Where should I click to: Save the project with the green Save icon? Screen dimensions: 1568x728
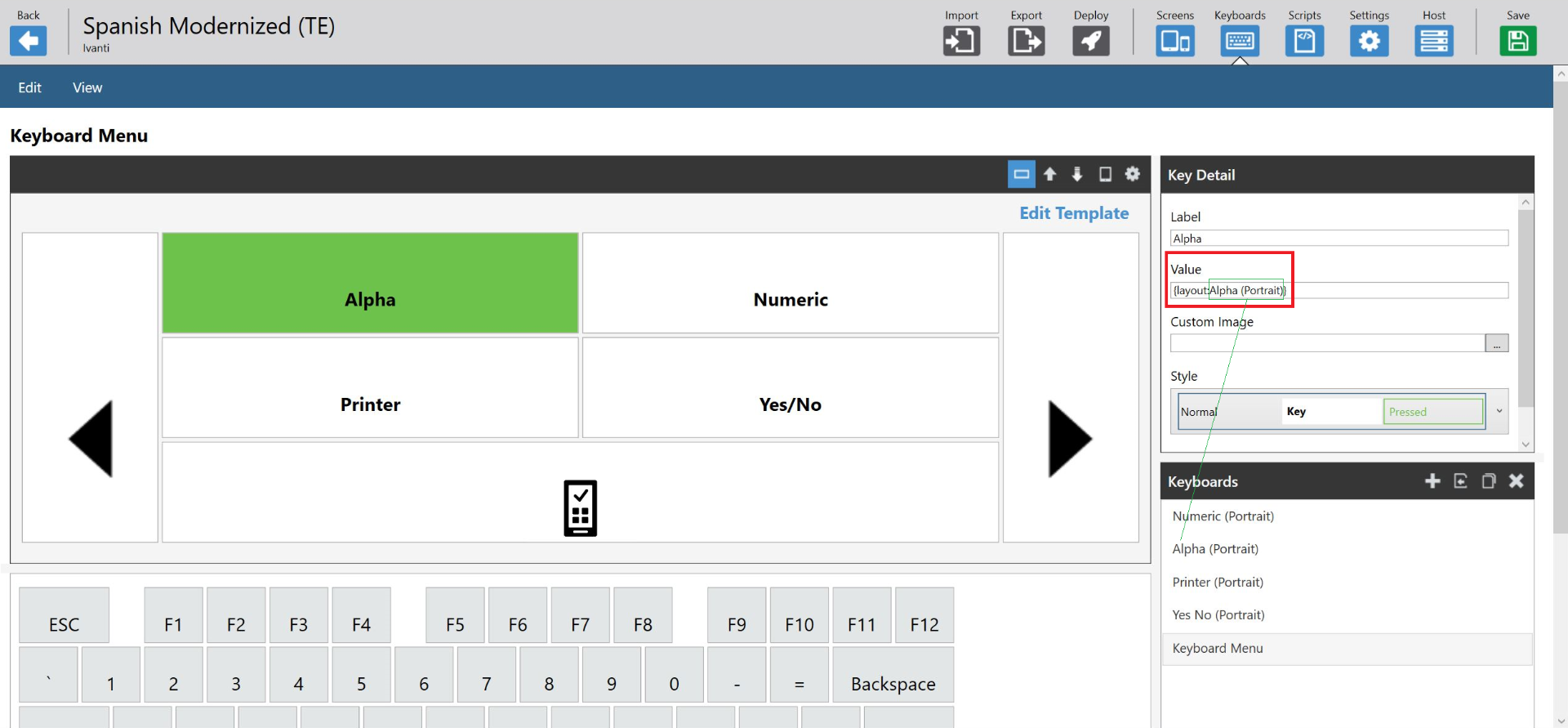(x=1517, y=41)
